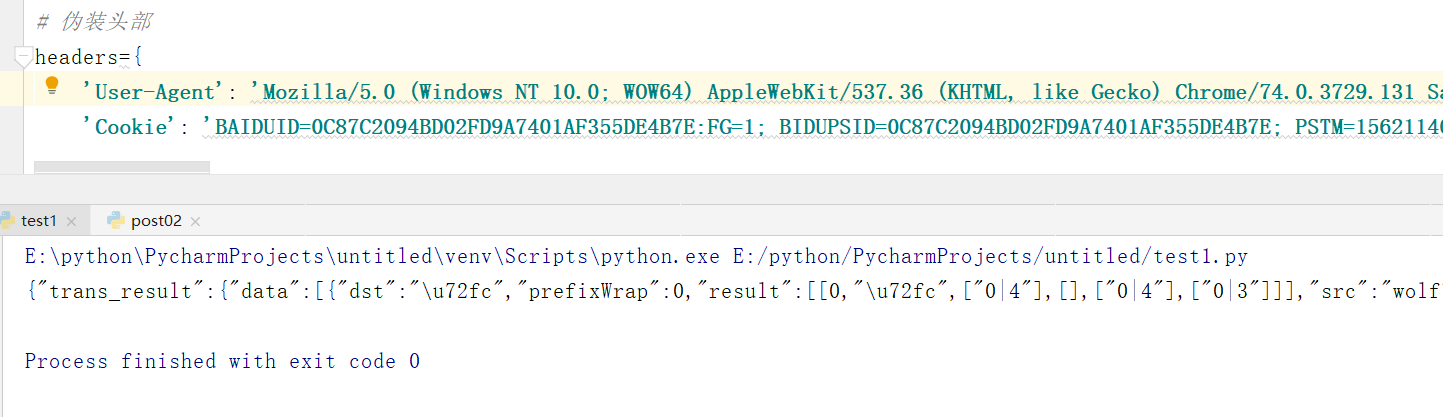Click the Mozilla/5.0 user agent value
Viewport: 1443px width, 417px height.
click(845, 92)
